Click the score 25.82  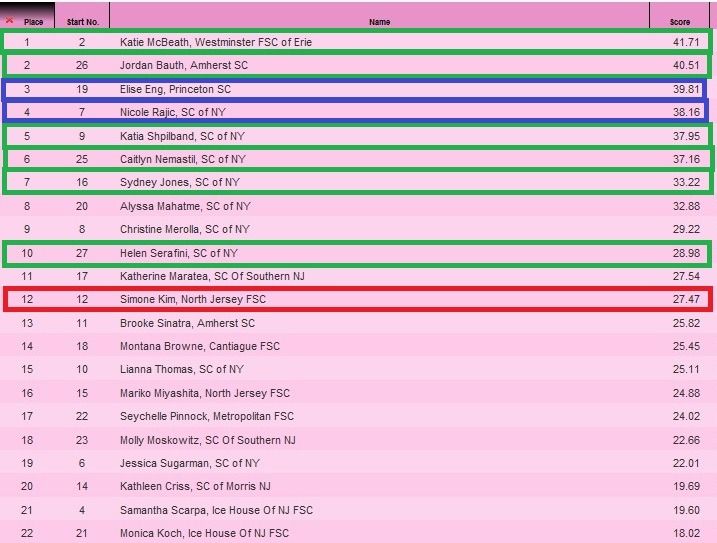(x=686, y=323)
